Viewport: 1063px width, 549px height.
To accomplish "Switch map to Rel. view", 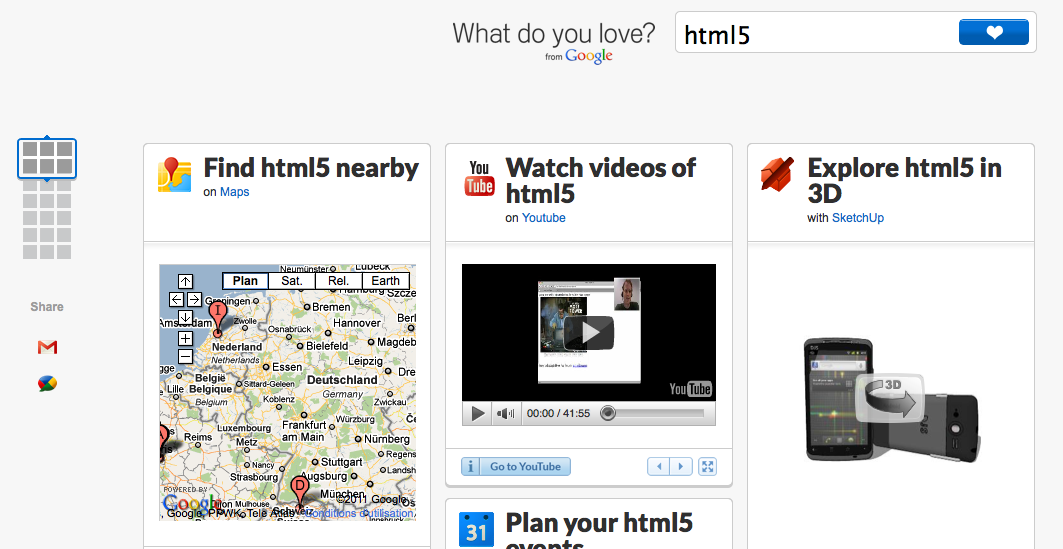I will click(x=338, y=281).
